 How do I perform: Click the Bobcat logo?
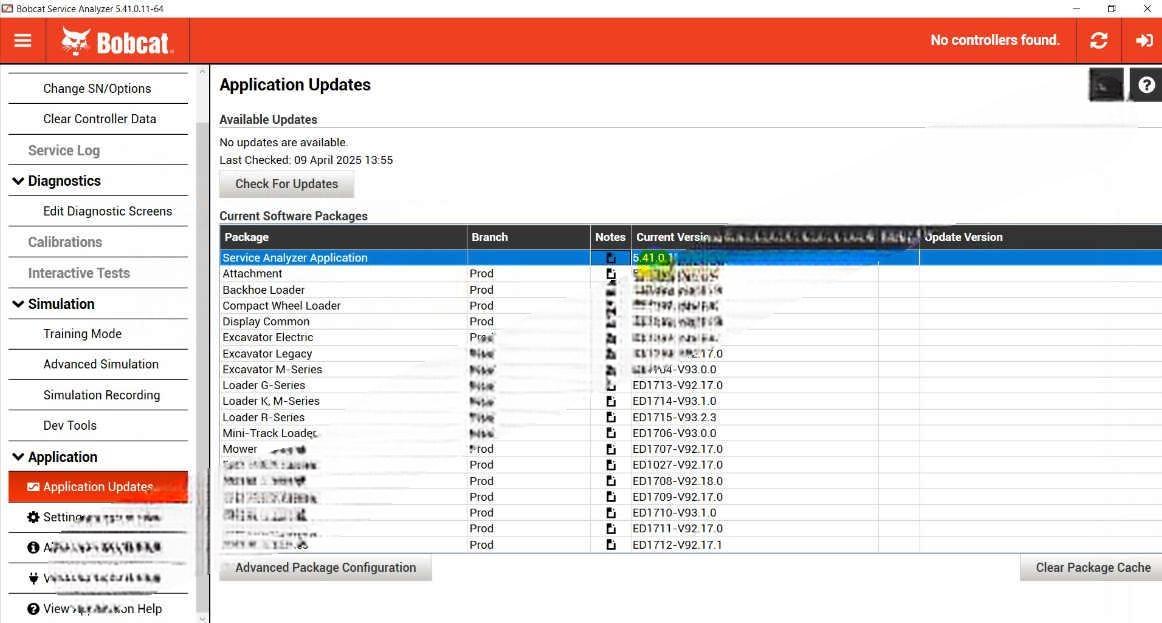coord(116,41)
